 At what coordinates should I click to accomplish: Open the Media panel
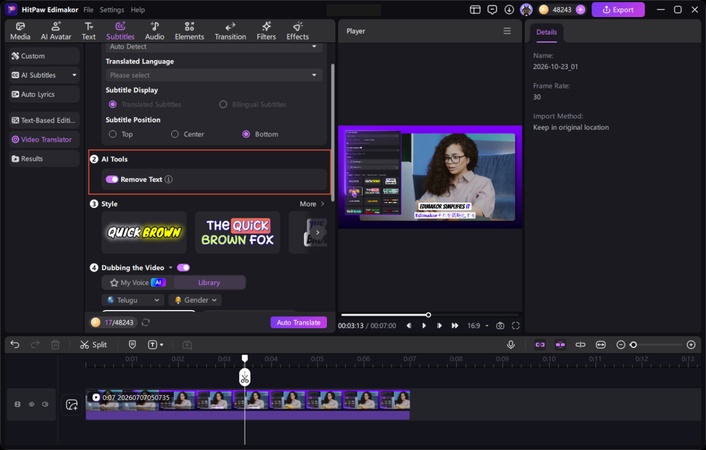click(x=20, y=31)
